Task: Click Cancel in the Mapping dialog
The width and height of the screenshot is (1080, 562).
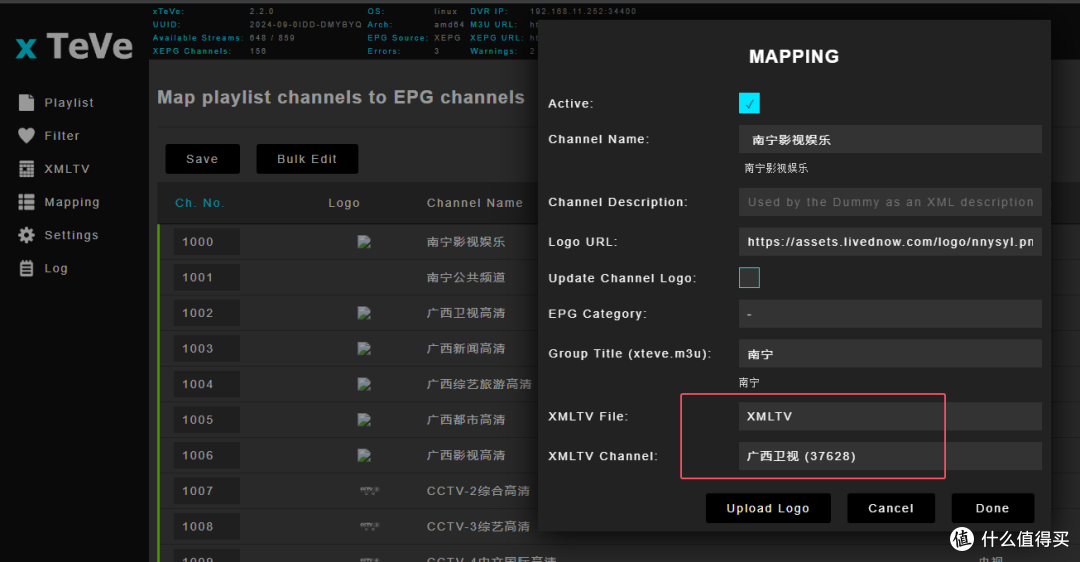Action: pos(891,508)
